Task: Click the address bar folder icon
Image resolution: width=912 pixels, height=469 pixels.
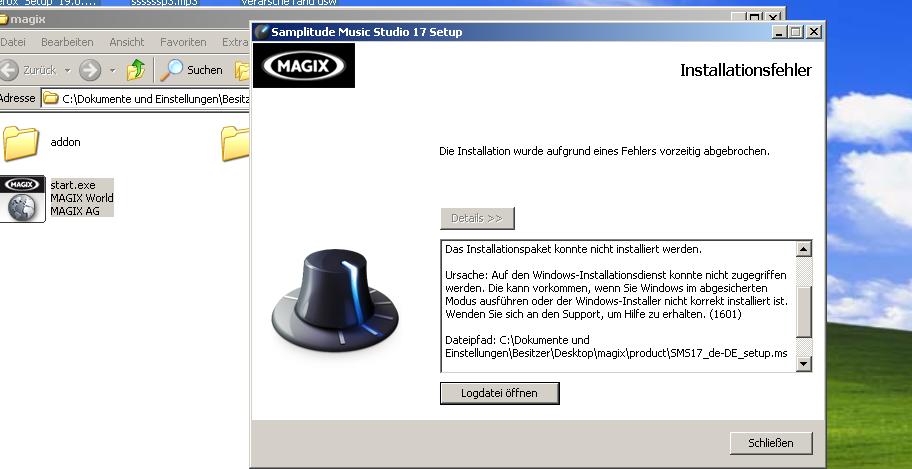Action: click(51, 98)
